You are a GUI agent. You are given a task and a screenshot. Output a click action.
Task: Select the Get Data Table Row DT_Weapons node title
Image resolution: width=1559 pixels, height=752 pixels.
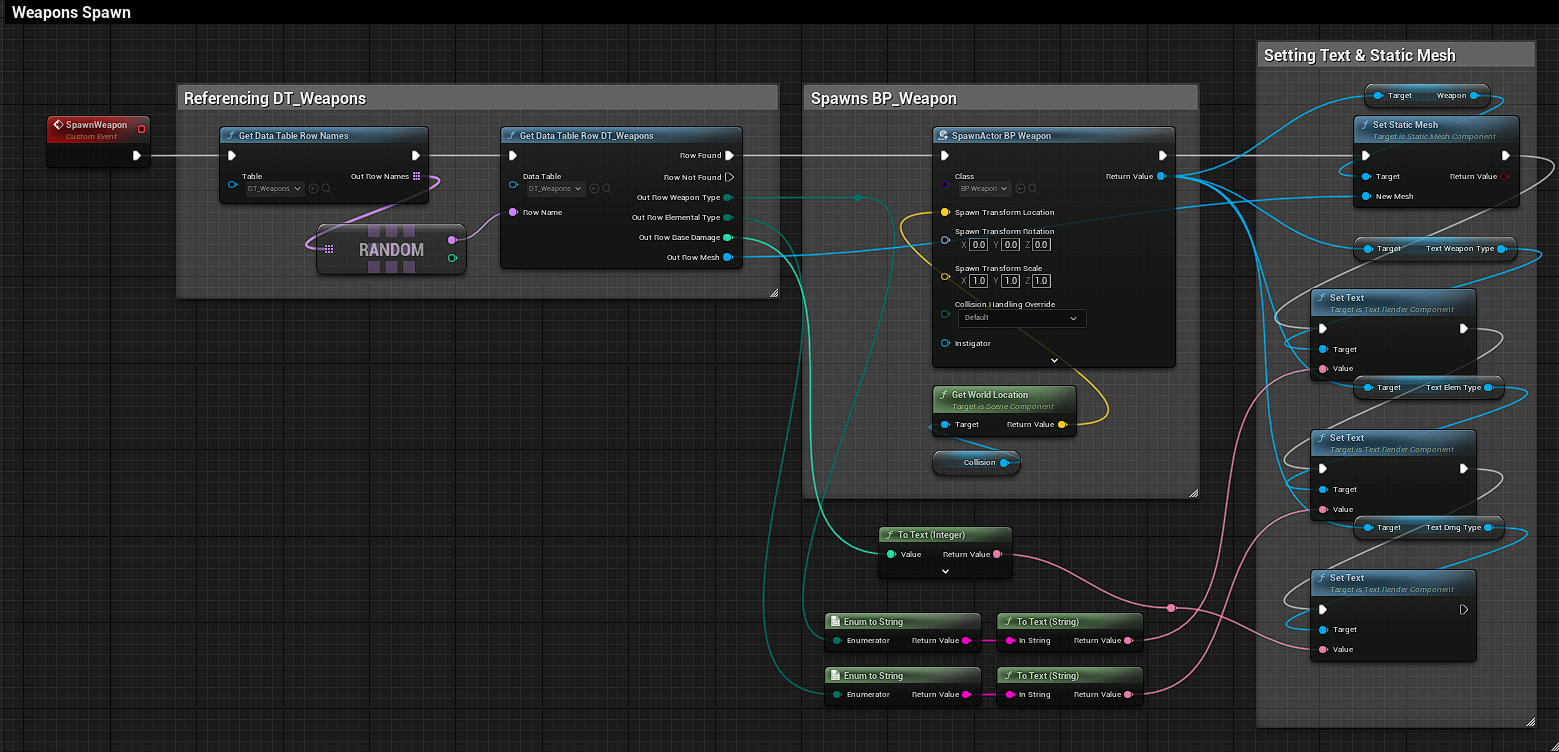pyautogui.click(x=587, y=135)
